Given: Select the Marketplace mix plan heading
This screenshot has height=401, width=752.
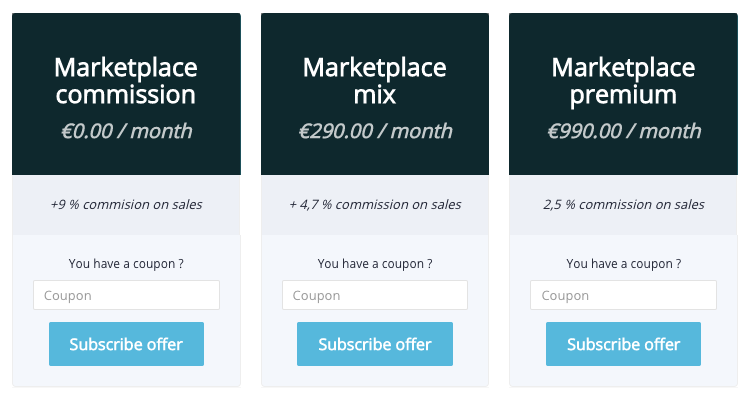Looking at the screenshot, I should click(x=375, y=81).
